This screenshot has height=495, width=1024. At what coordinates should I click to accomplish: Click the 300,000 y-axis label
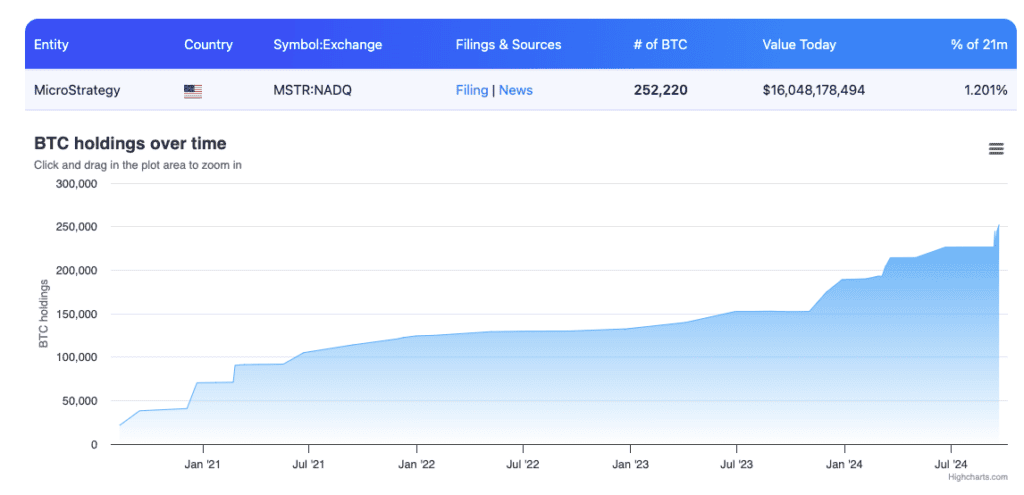coord(76,184)
